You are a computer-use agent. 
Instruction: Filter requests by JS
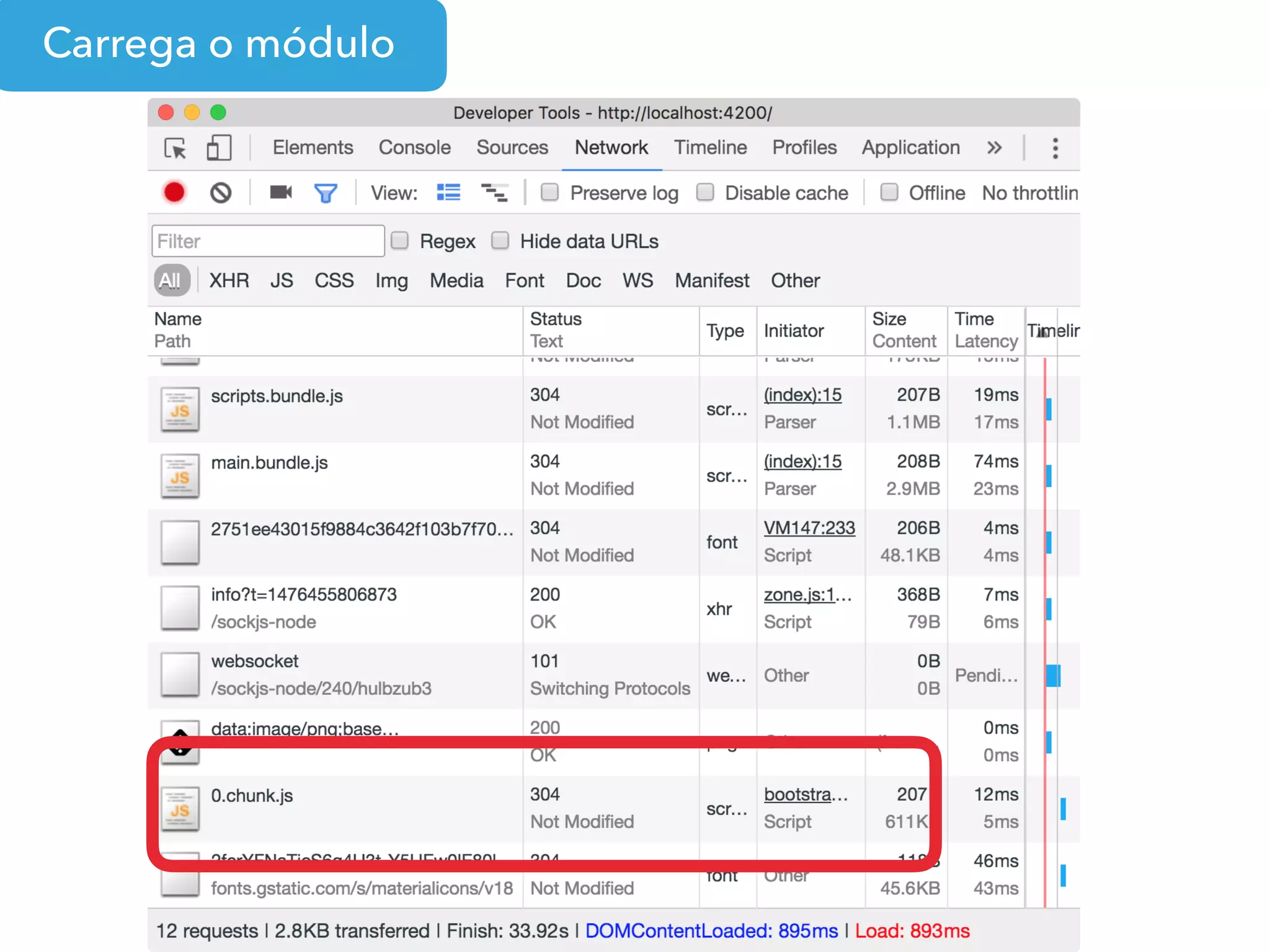click(282, 281)
